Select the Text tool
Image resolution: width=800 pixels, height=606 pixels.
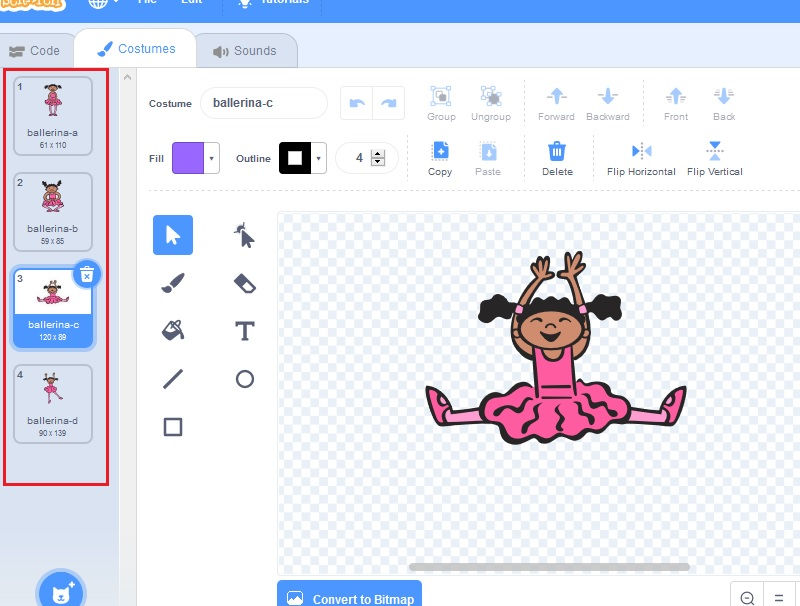[x=244, y=331]
